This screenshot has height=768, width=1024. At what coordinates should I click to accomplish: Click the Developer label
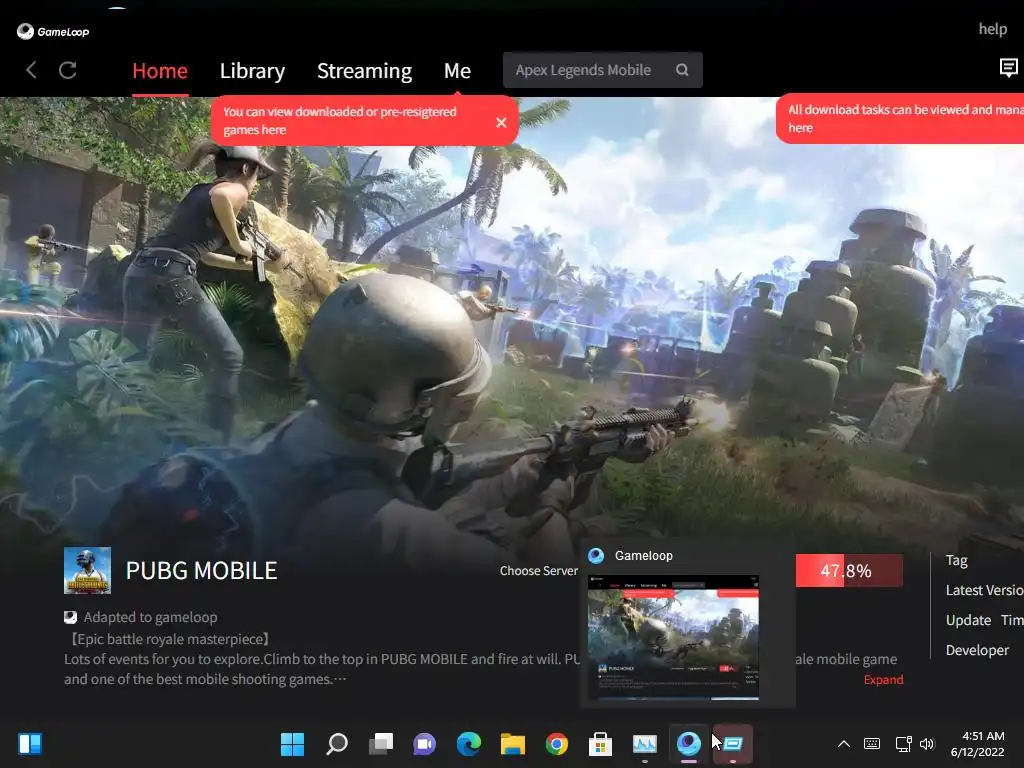977,650
